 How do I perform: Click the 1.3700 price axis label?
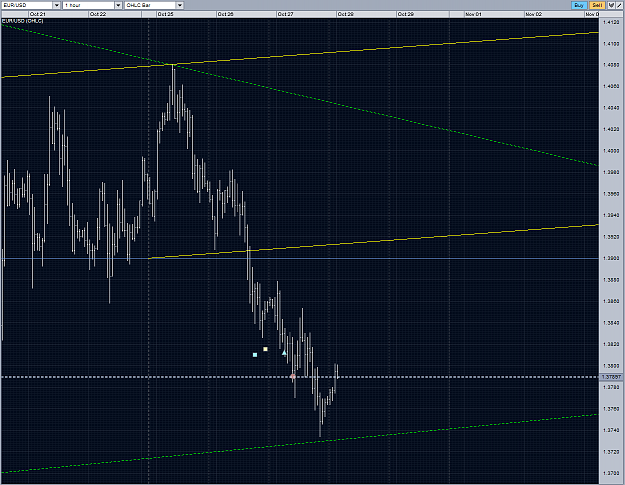point(611,473)
